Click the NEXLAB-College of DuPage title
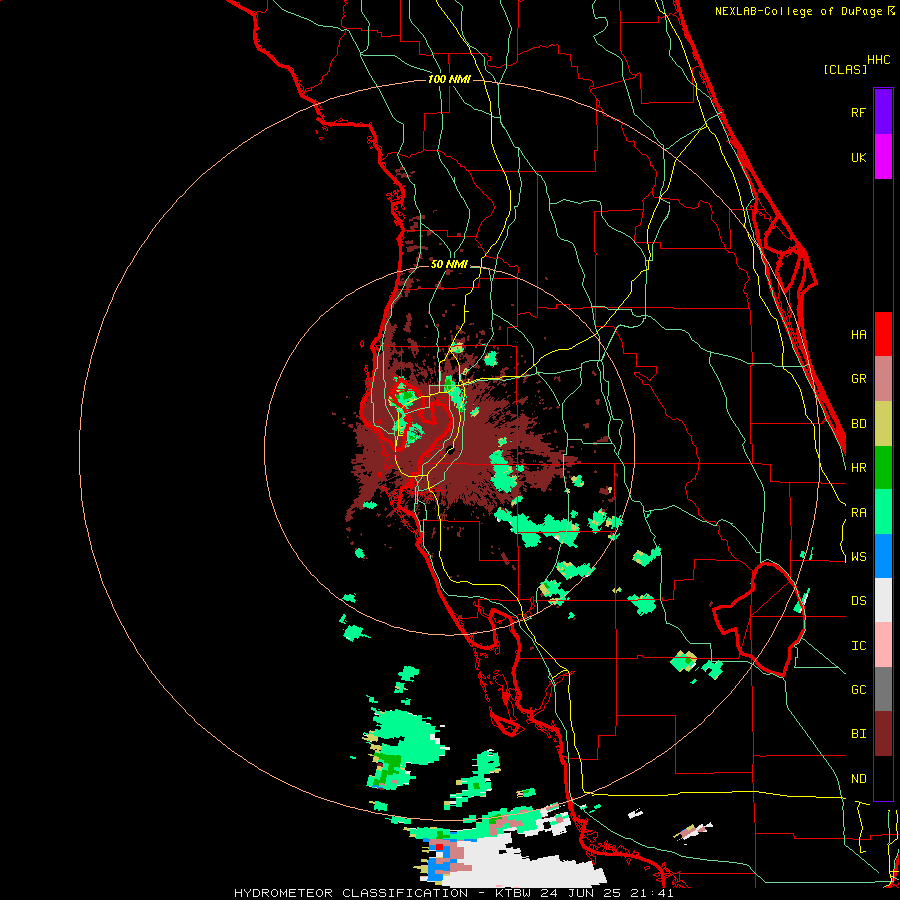The width and height of the screenshot is (900, 900). [x=804, y=11]
